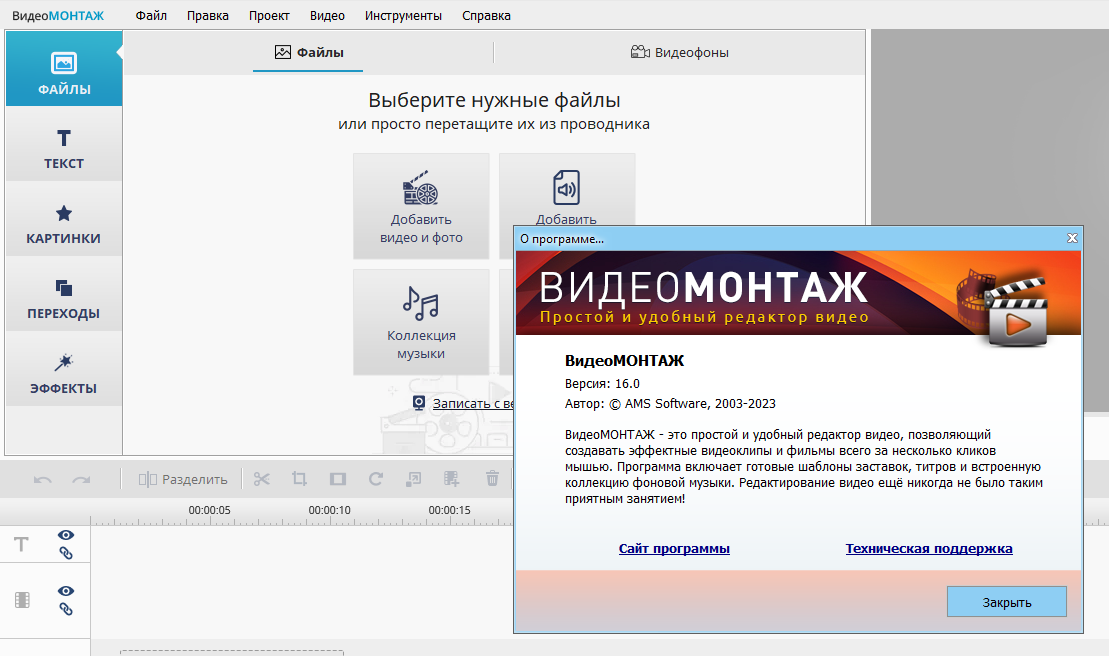This screenshot has width=1109, height=656.
Task: Close the О программе dialog with X
Action: [1072, 238]
